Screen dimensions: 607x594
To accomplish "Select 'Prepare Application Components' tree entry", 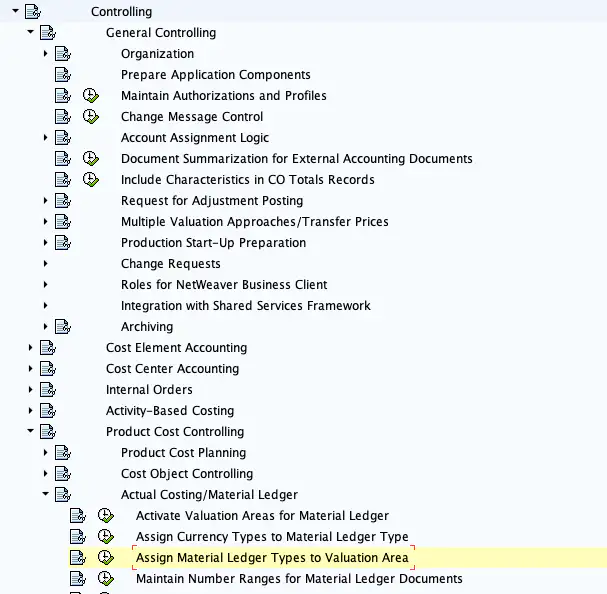I will [x=216, y=74].
